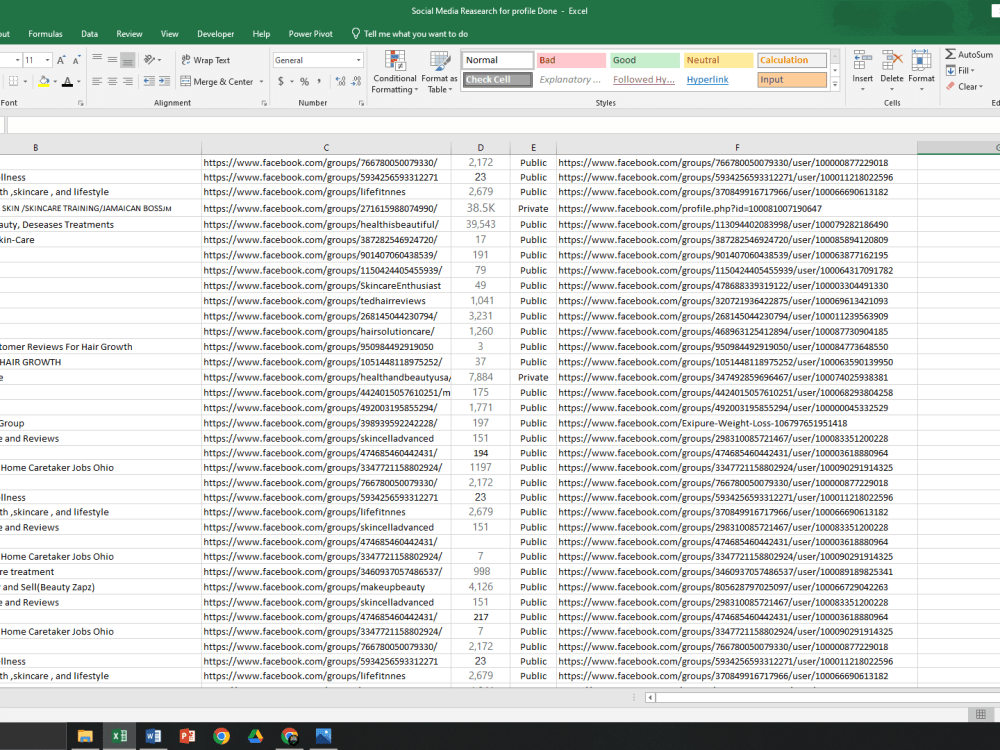Switch to the View tab
Screen dimensions: 1000x750
click(170, 34)
